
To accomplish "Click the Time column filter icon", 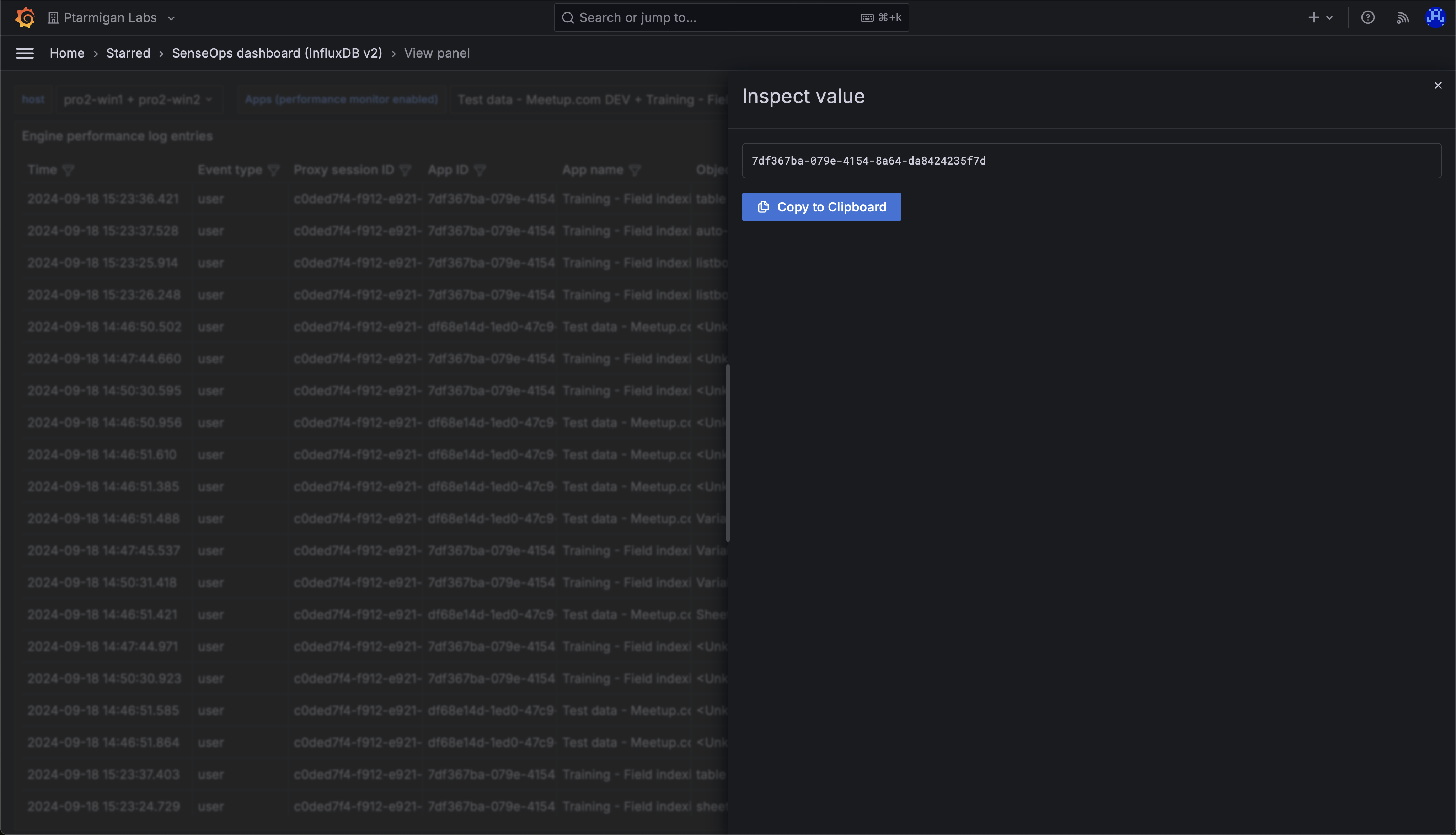I will [68, 170].
